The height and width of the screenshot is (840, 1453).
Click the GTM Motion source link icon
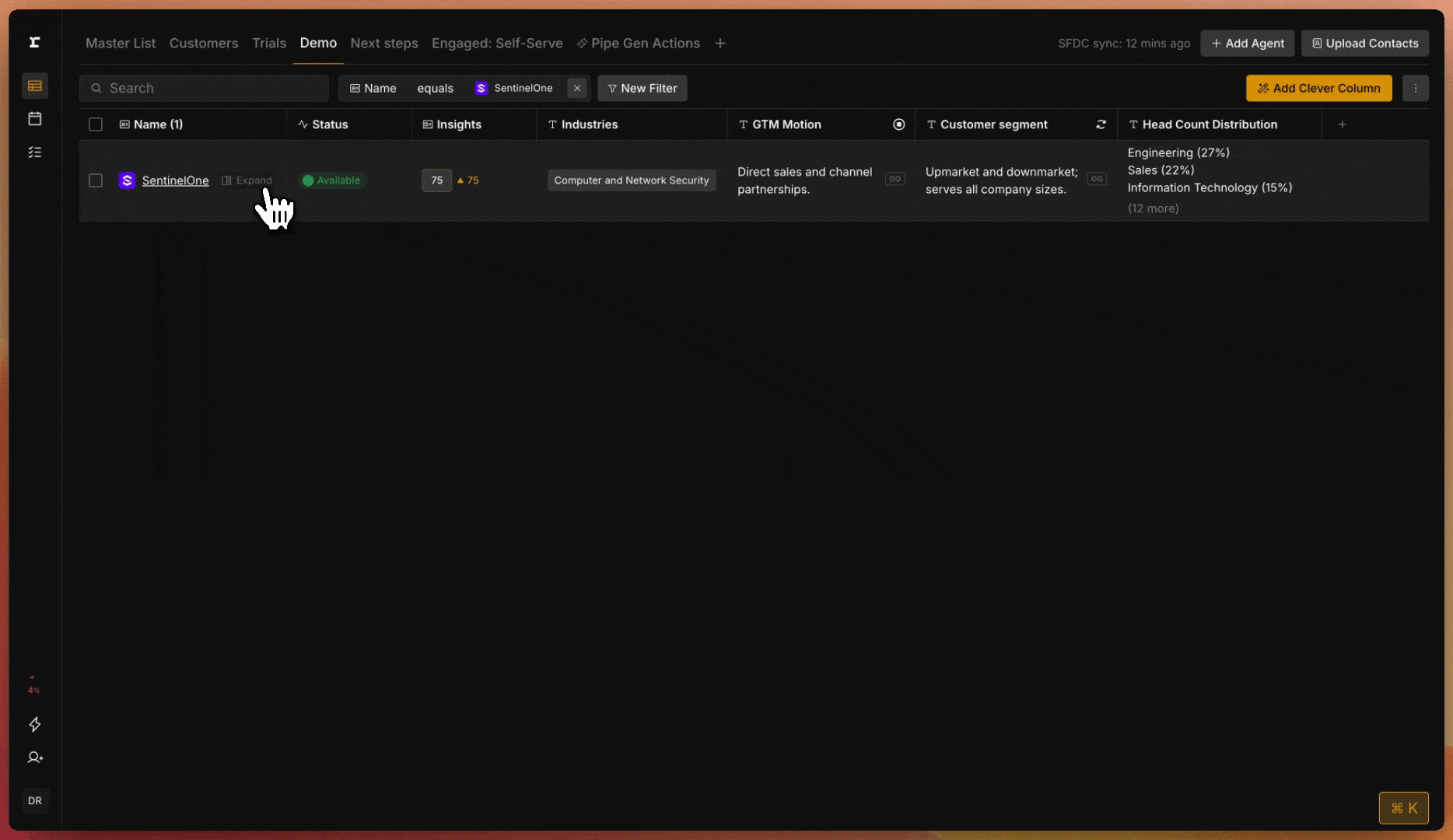(895, 180)
